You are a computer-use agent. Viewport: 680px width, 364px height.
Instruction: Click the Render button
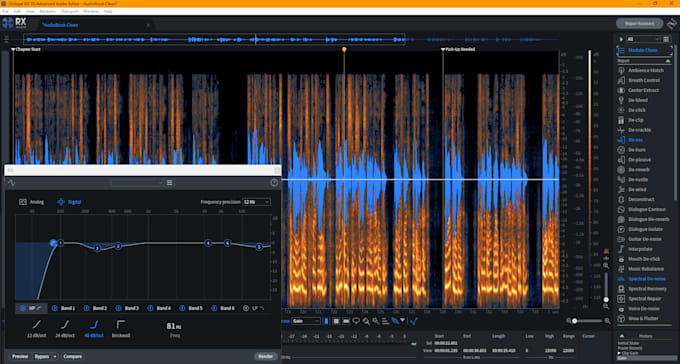pos(265,357)
